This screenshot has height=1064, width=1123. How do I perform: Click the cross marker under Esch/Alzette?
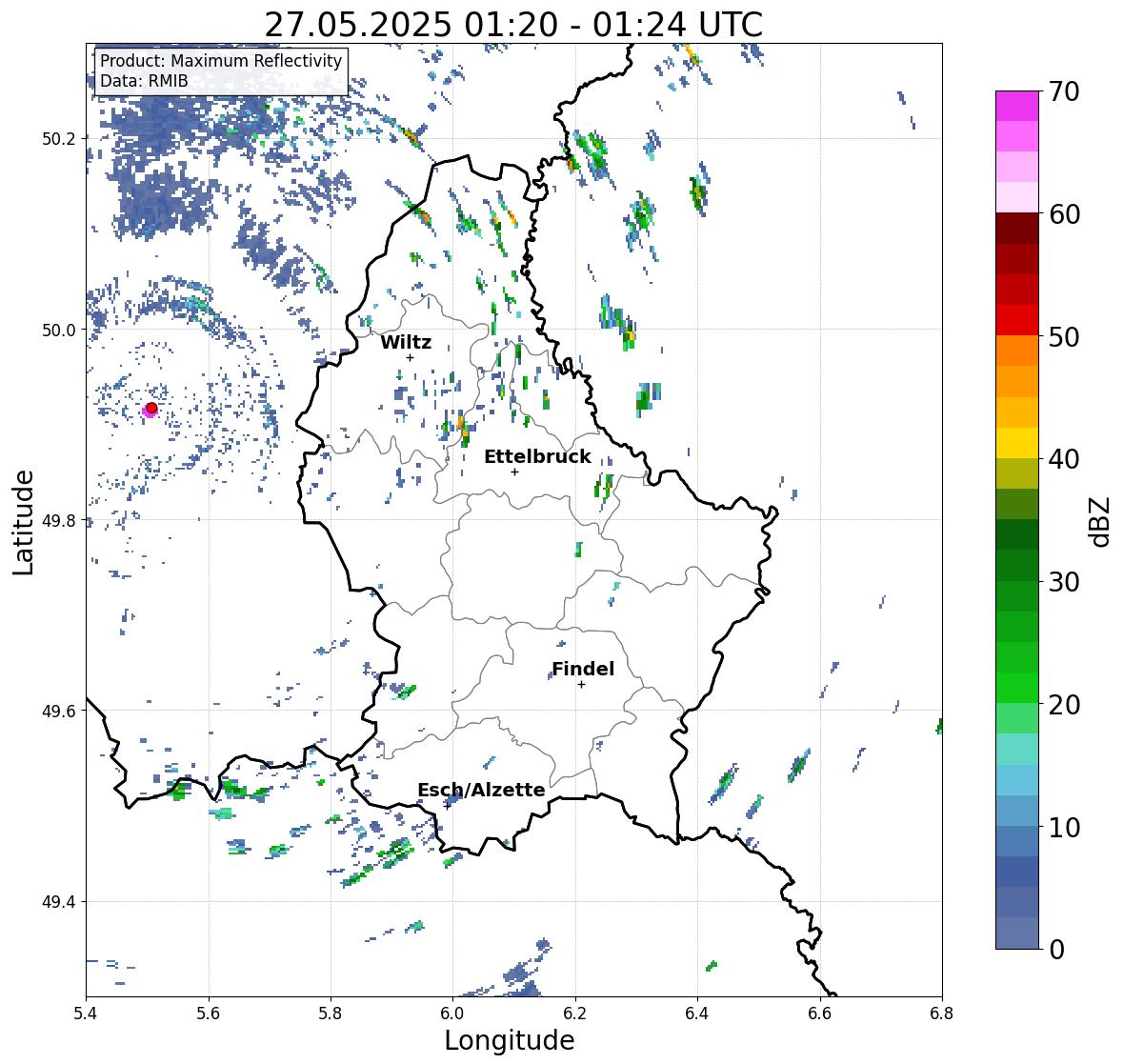pos(447,806)
